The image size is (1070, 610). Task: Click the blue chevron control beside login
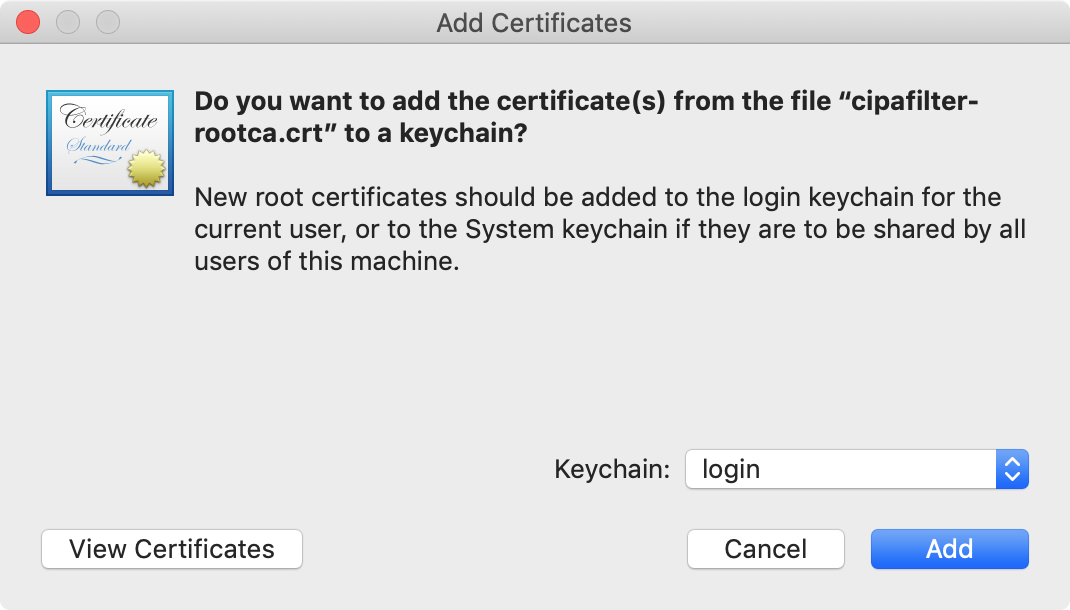1013,469
